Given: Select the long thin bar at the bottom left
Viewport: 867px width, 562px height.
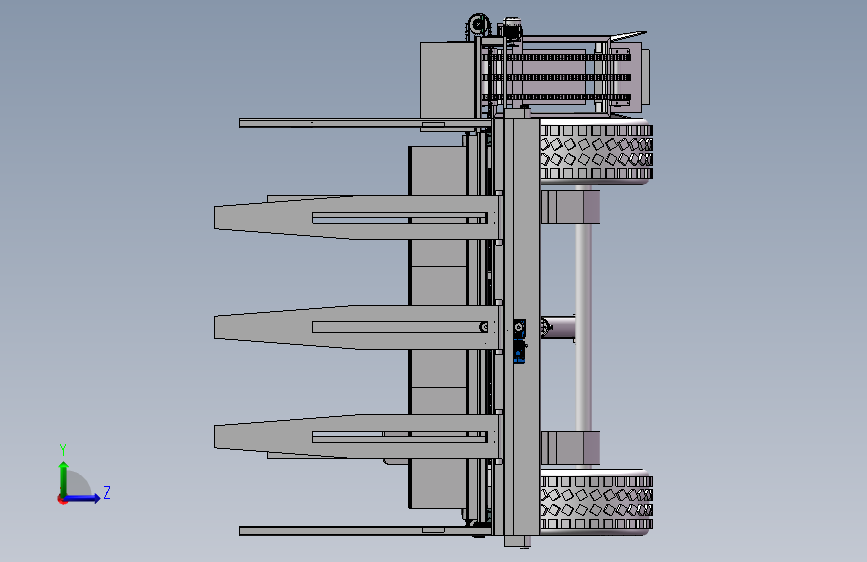Looking at the screenshot, I should point(365,531).
